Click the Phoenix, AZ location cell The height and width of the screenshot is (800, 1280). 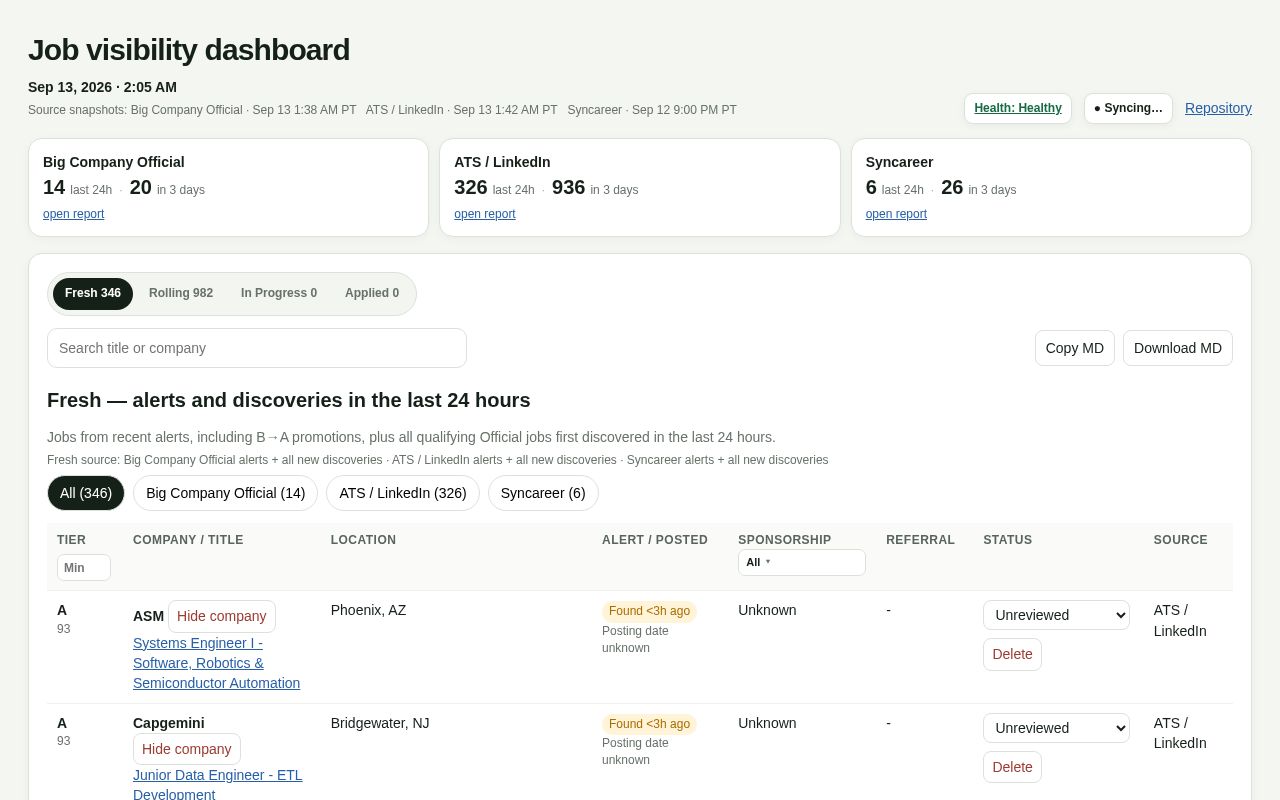pos(368,610)
